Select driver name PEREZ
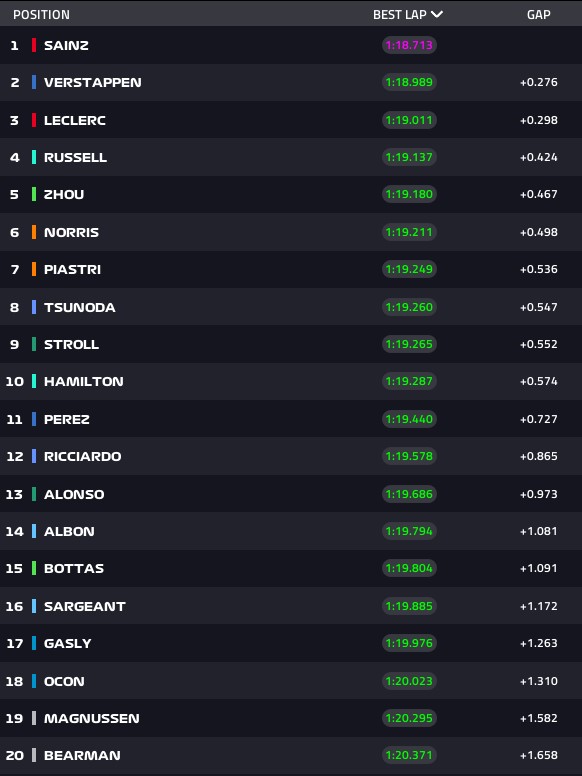The height and width of the screenshot is (776, 582). click(x=67, y=419)
